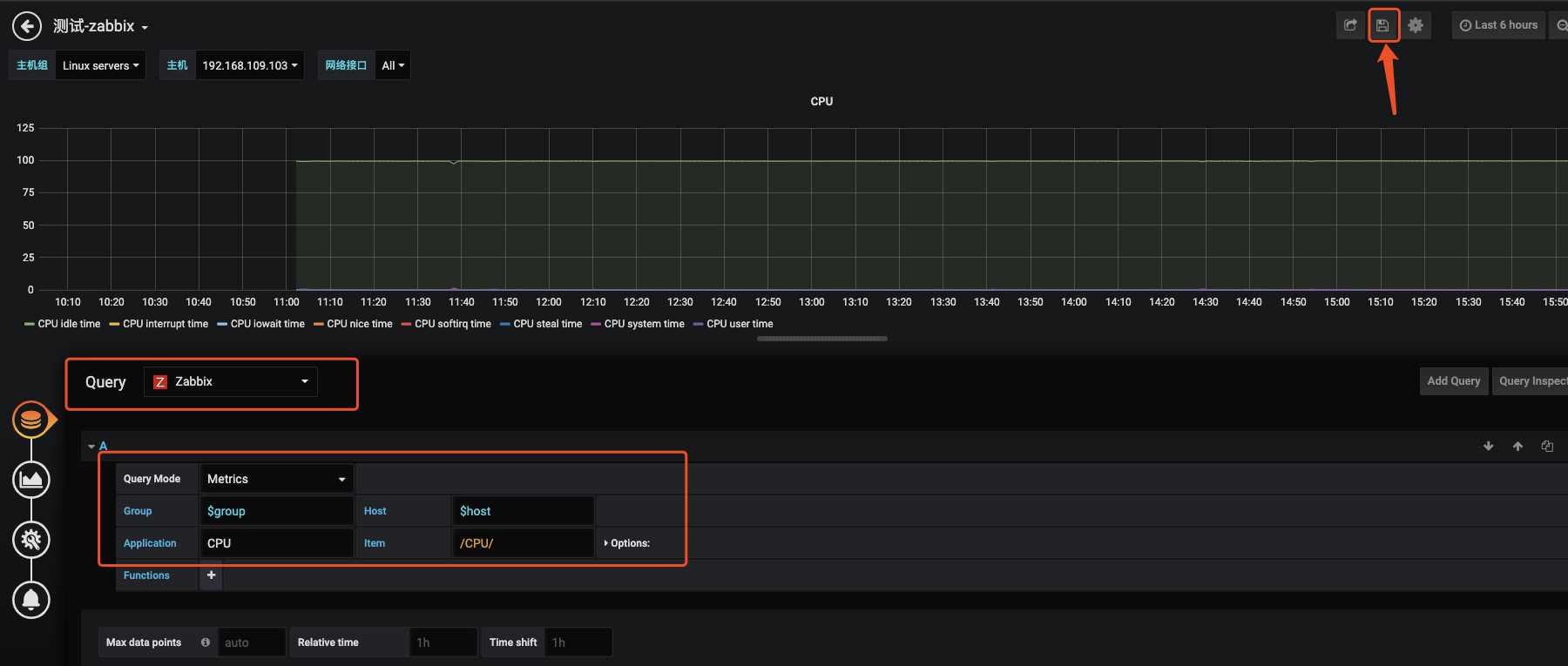
Task: Save the dashboard with the floppy disk icon
Action: click(1382, 25)
